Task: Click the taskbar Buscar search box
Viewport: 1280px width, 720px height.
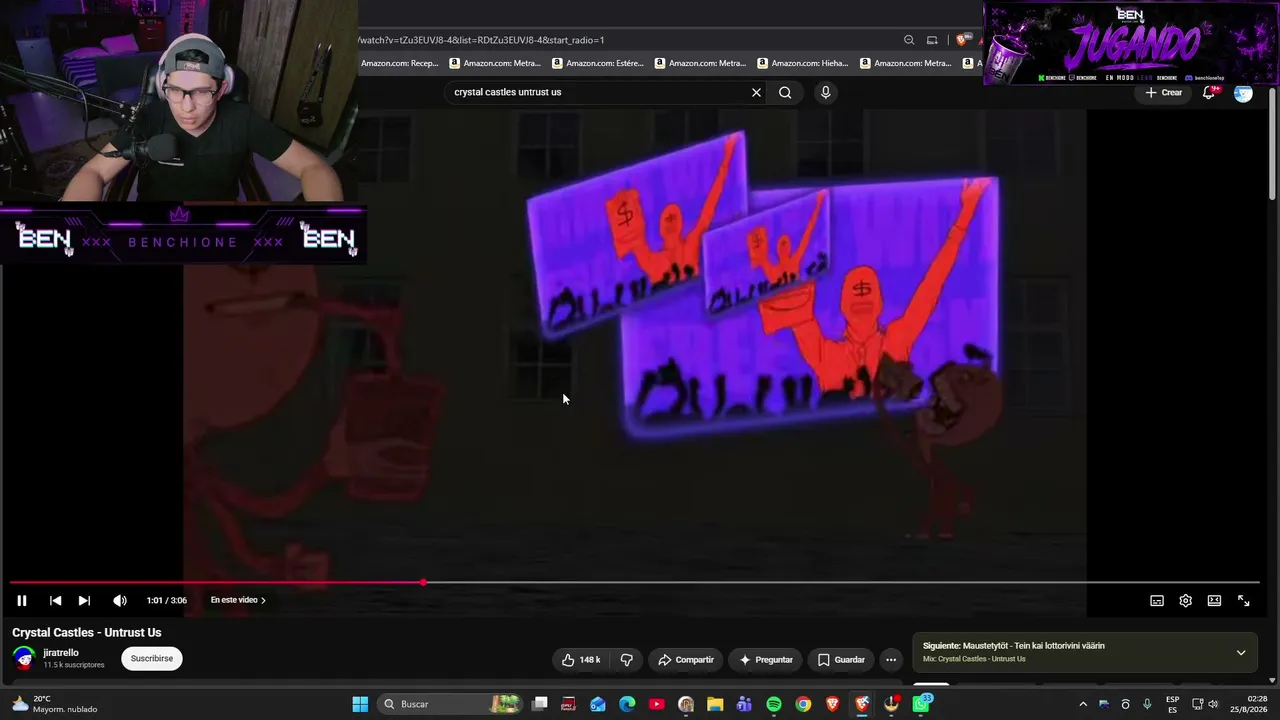Action: pyautogui.click(x=451, y=704)
